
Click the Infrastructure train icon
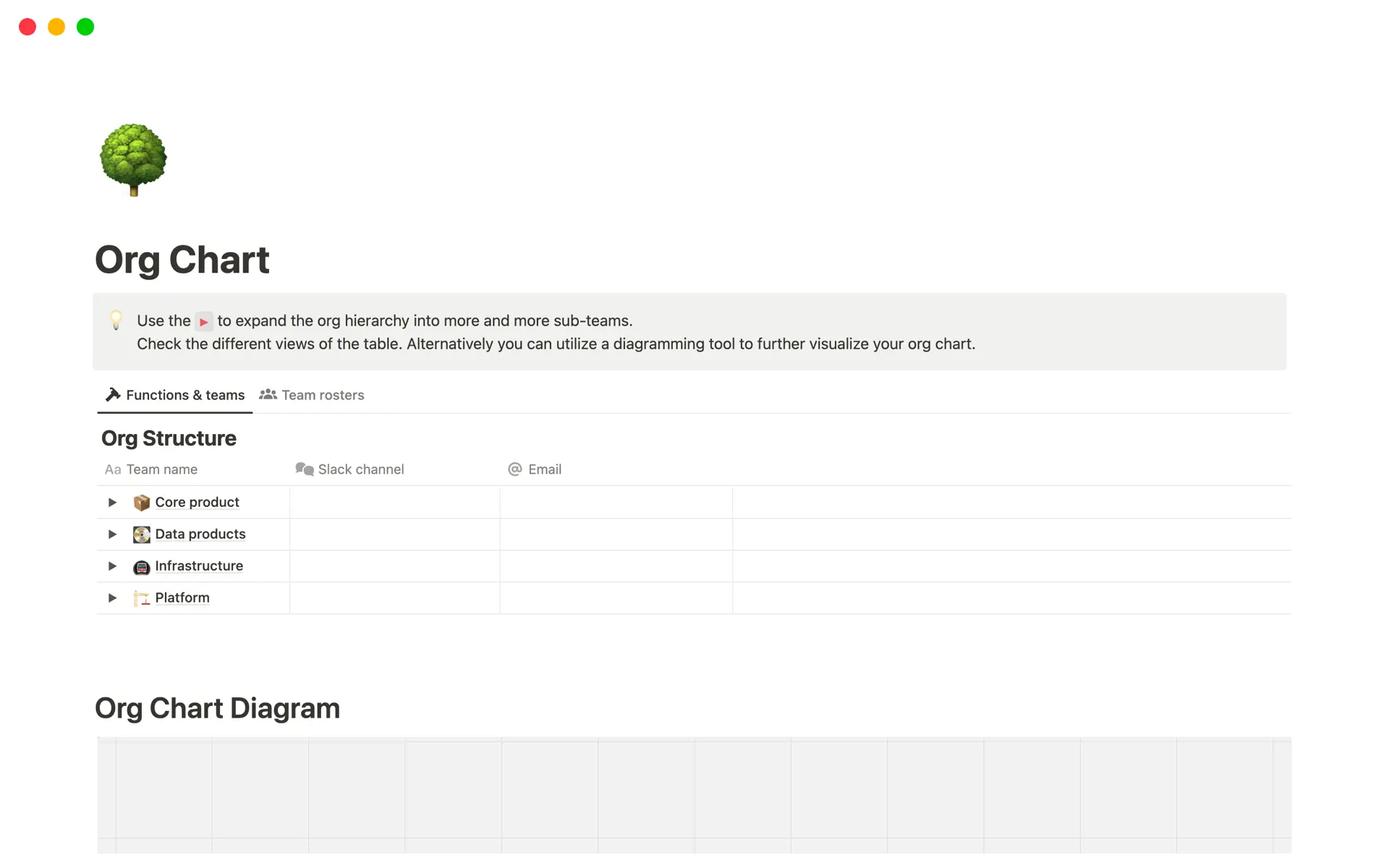click(141, 566)
